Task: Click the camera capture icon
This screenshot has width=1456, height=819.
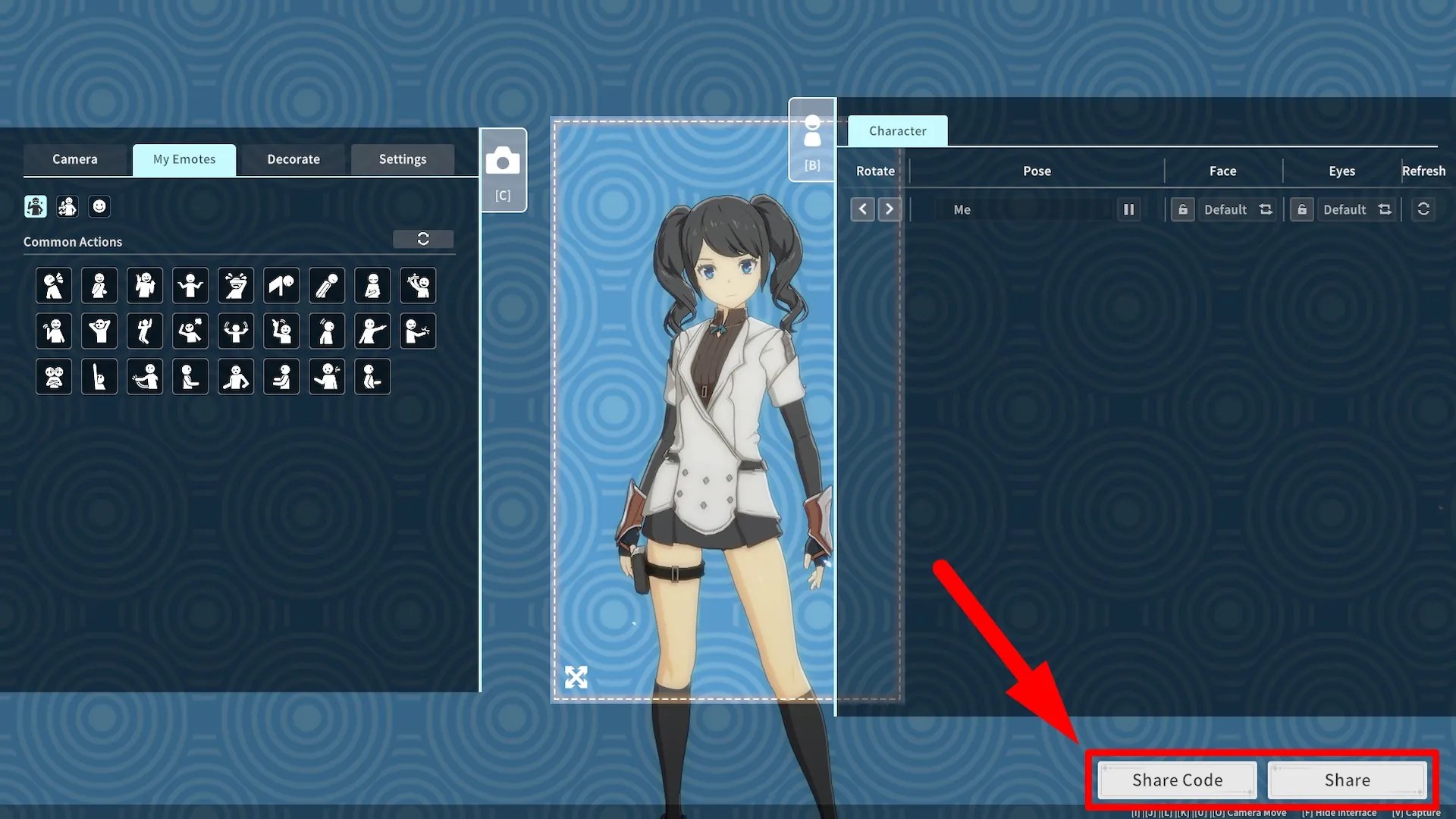Action: coord(503,162)
